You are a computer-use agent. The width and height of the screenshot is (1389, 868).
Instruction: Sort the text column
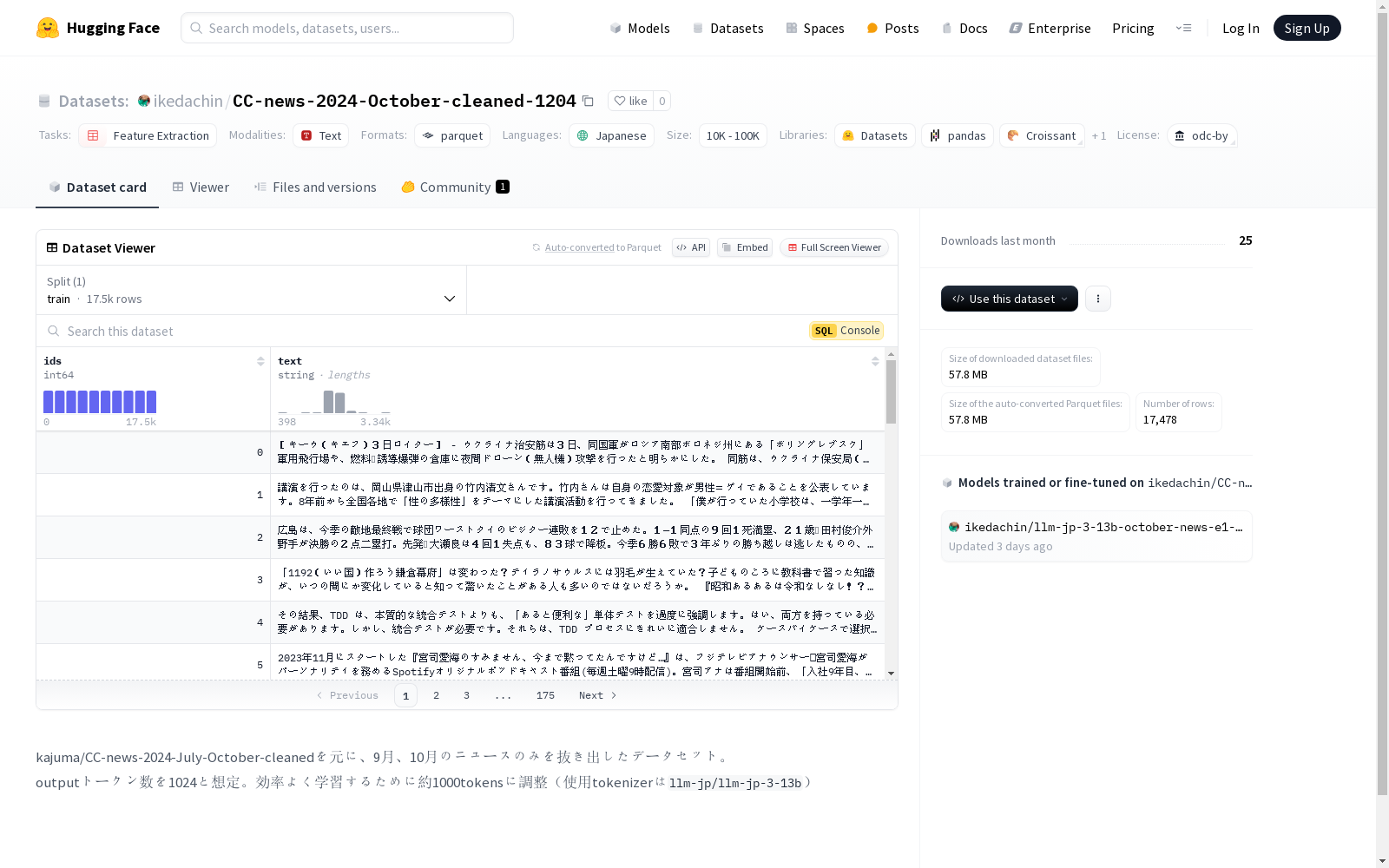point(875,361)
